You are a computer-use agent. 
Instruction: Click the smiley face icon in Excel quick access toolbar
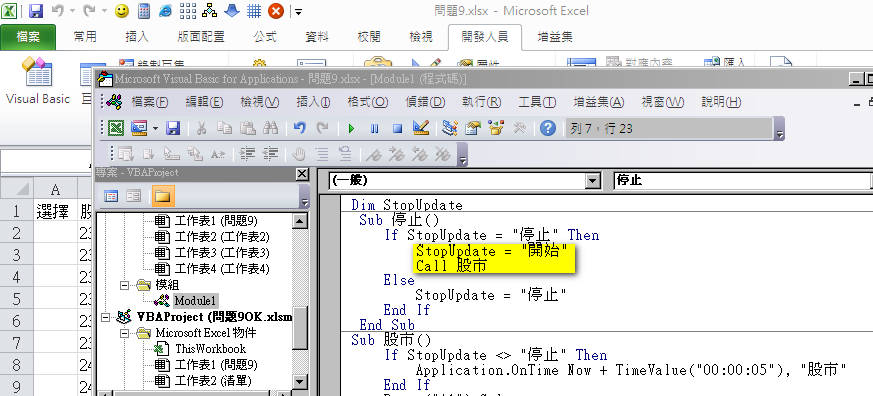click(122, 11)
